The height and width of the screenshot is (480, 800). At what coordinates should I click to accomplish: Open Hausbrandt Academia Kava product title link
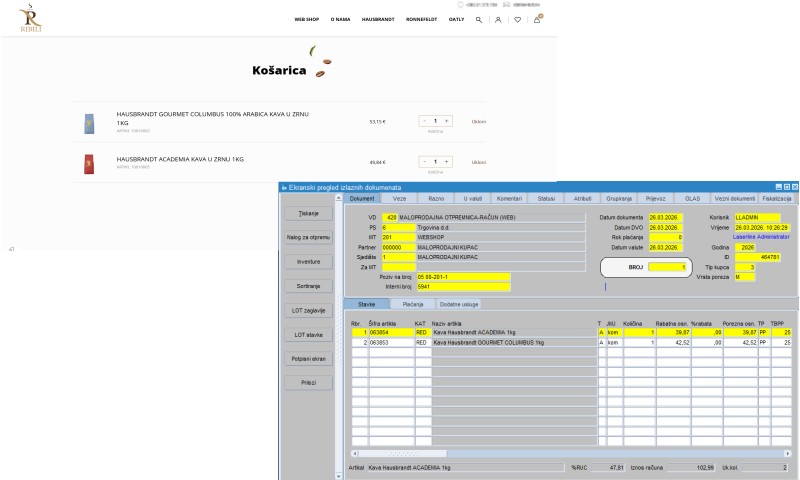click(180, 159)
